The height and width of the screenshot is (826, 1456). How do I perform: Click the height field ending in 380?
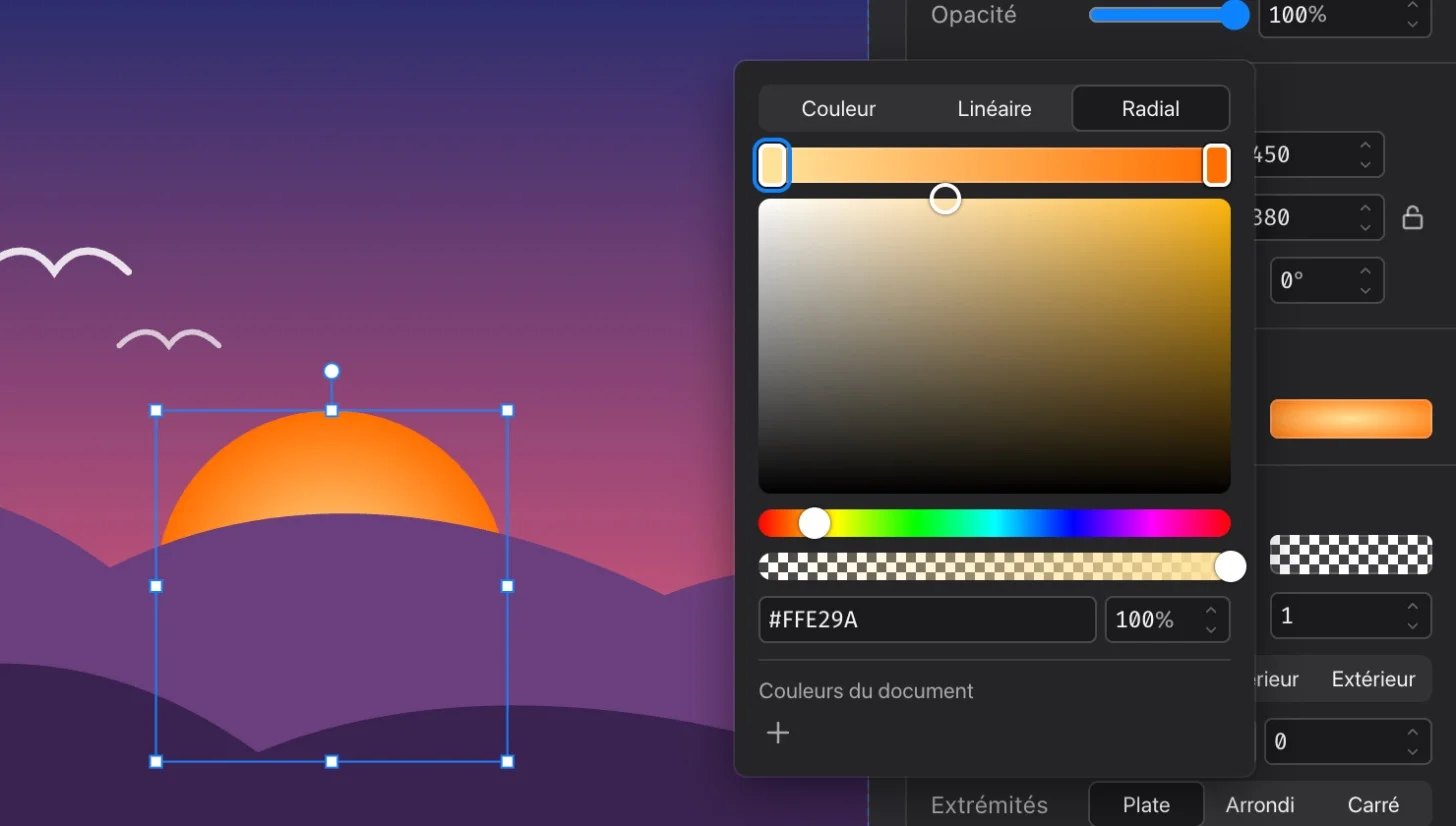(x=1318, y=217)
